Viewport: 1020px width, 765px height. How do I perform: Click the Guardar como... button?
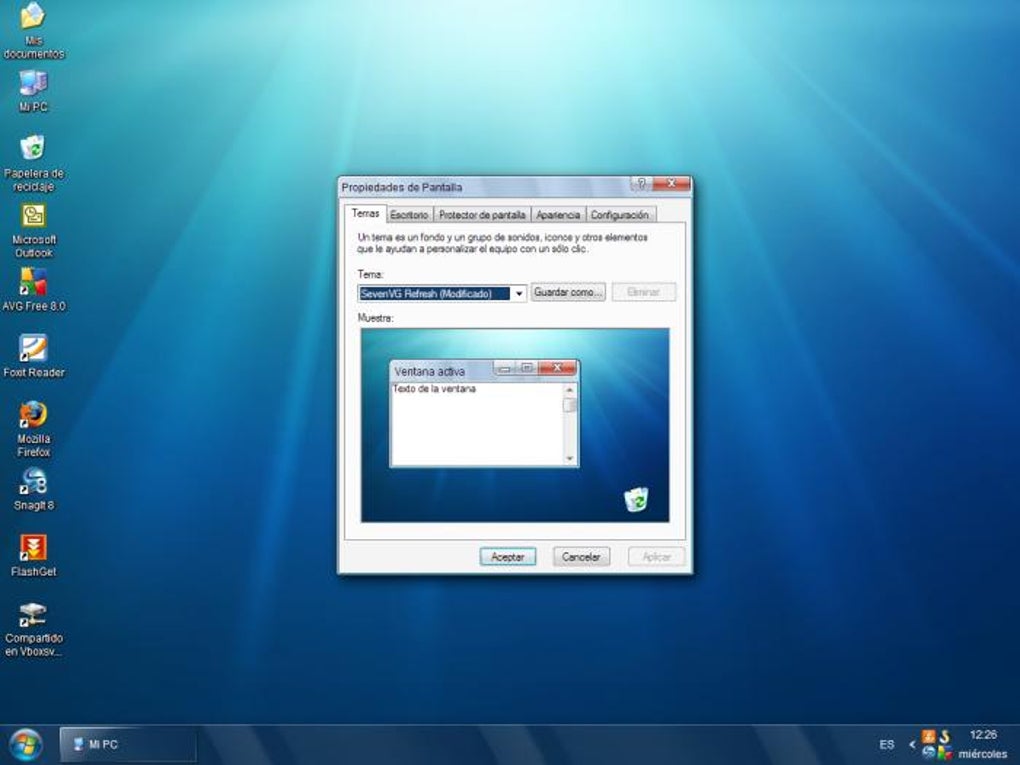(x=569, y=292)
